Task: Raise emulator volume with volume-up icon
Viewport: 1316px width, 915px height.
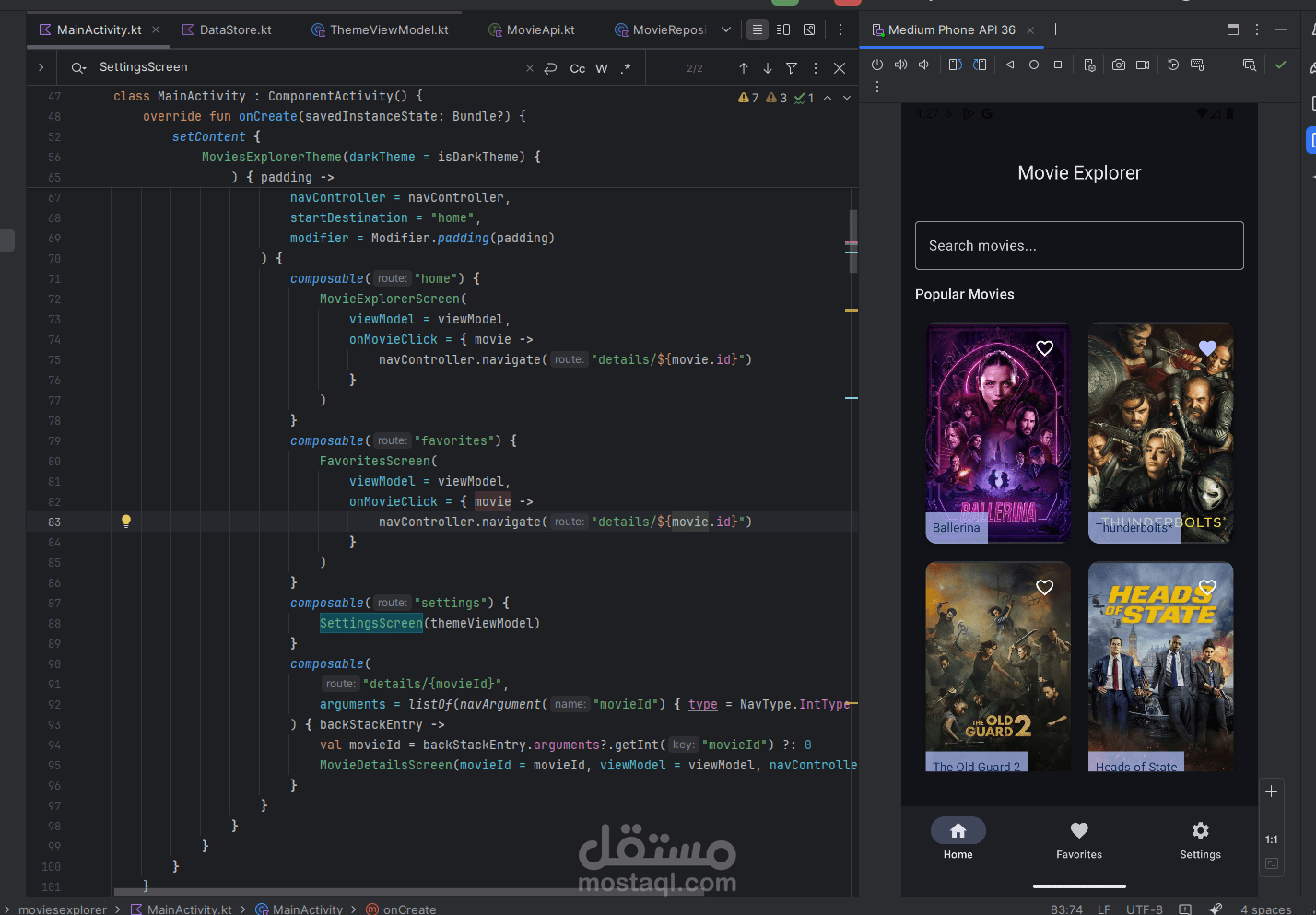Action: click(x=900, y=65)
